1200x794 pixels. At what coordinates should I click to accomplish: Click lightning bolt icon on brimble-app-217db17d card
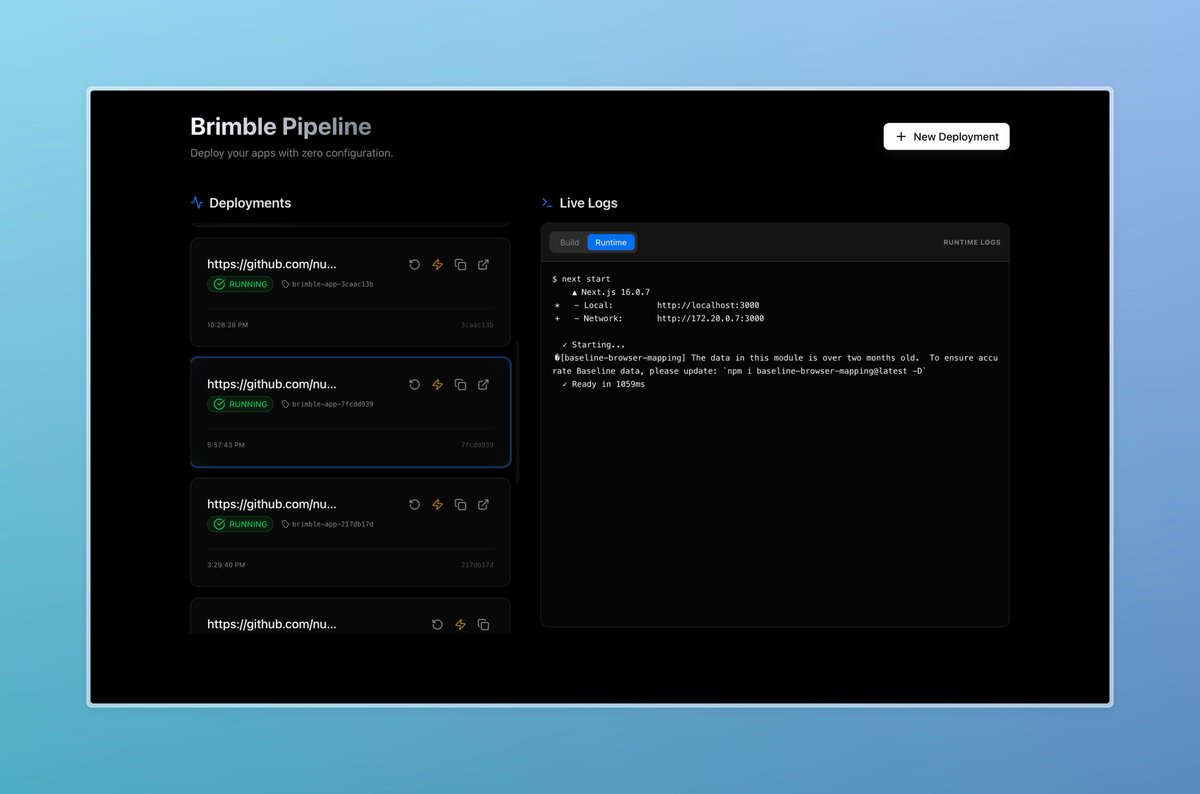(437, 504)
